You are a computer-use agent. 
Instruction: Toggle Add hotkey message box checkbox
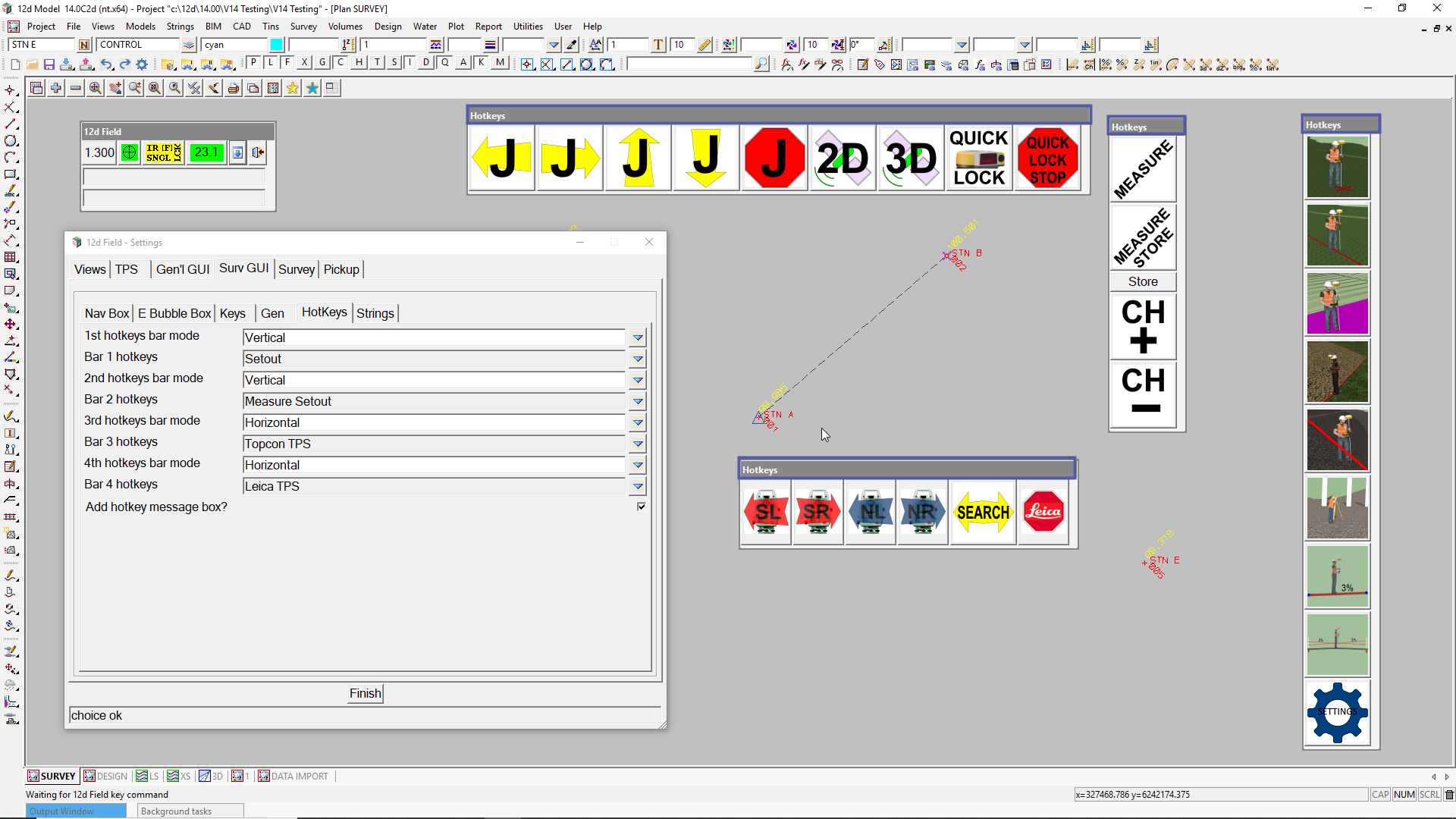pyautogui.click(x=642, y=507)
